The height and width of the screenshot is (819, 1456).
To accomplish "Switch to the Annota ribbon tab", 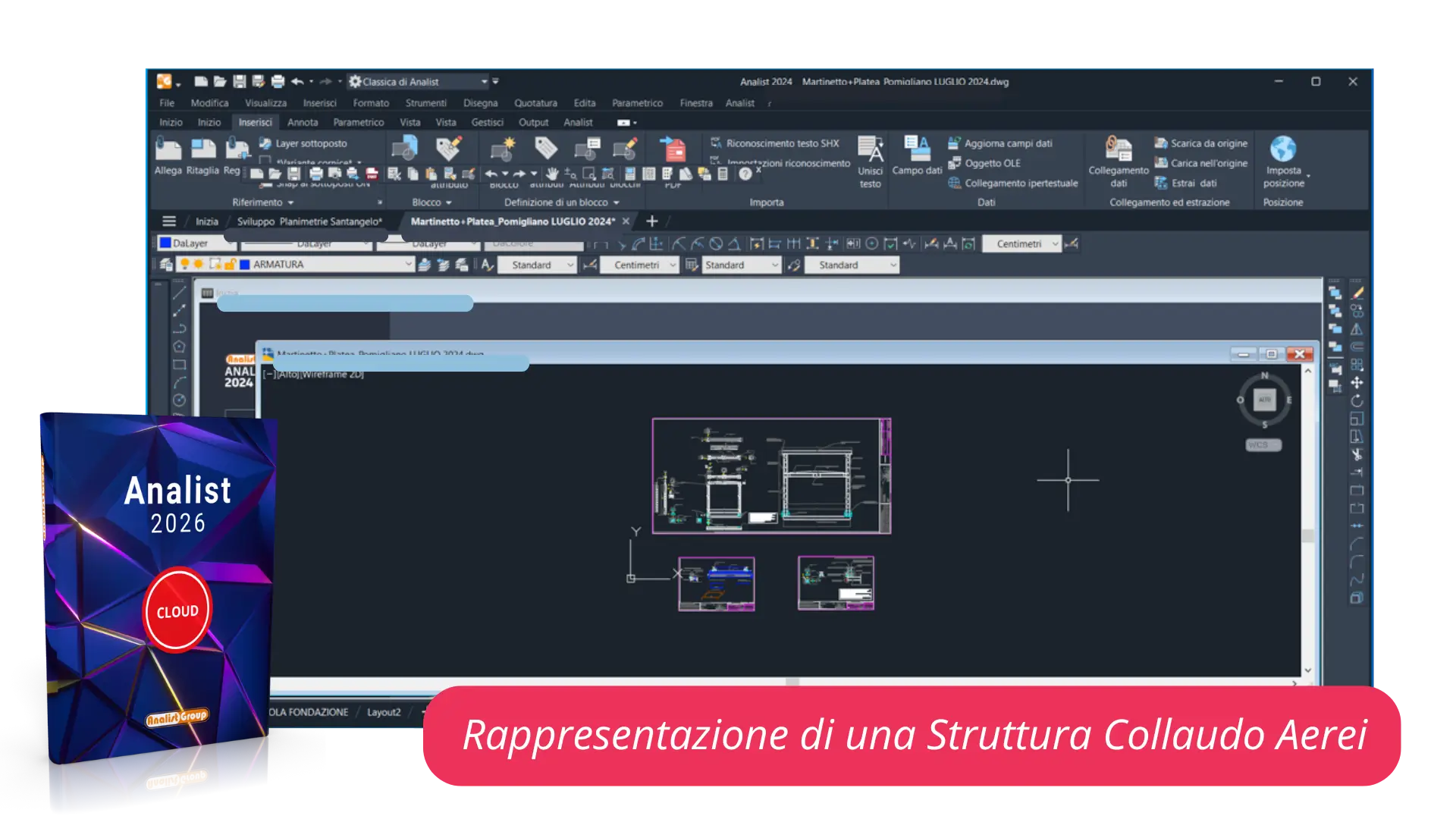I will [302, 122].
